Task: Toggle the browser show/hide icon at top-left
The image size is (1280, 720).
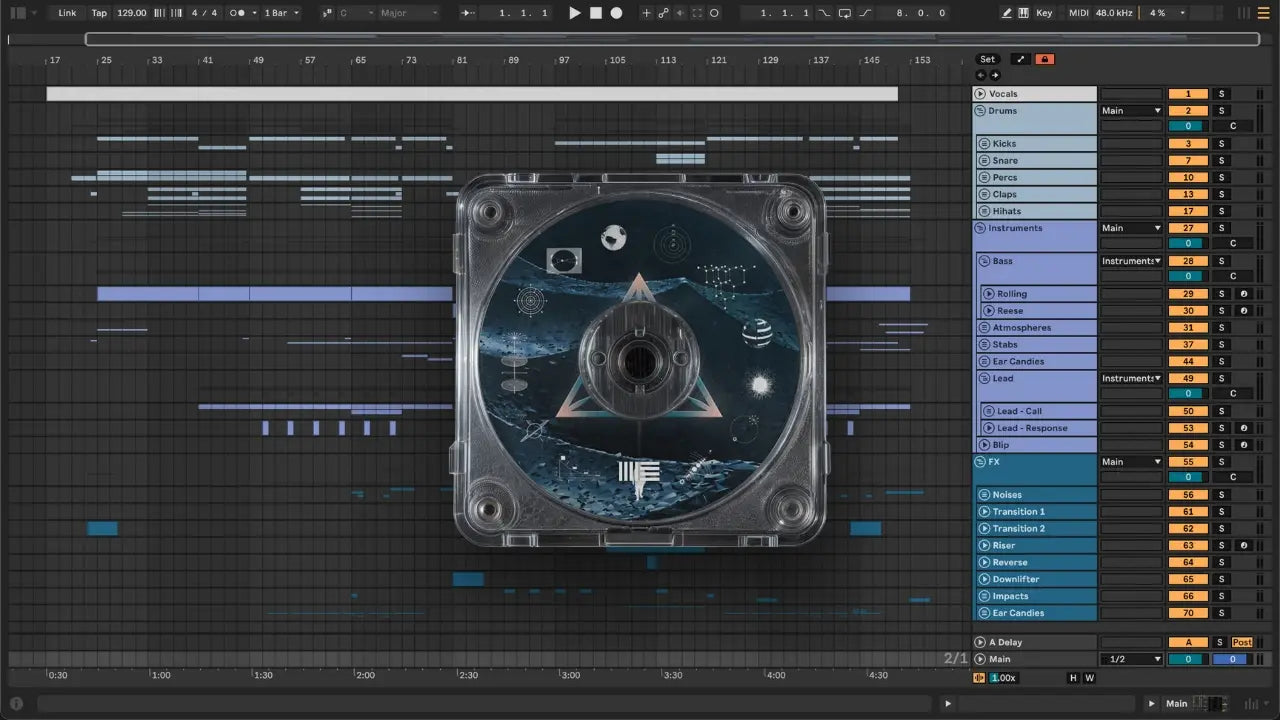Action: [x=18, y=13]
